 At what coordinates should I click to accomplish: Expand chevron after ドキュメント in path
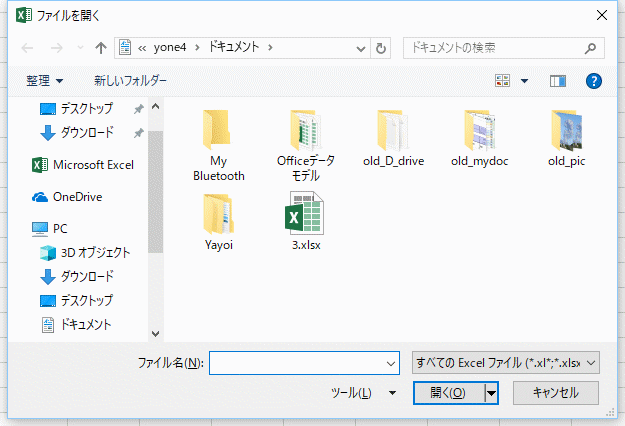(x=270, y=47)
